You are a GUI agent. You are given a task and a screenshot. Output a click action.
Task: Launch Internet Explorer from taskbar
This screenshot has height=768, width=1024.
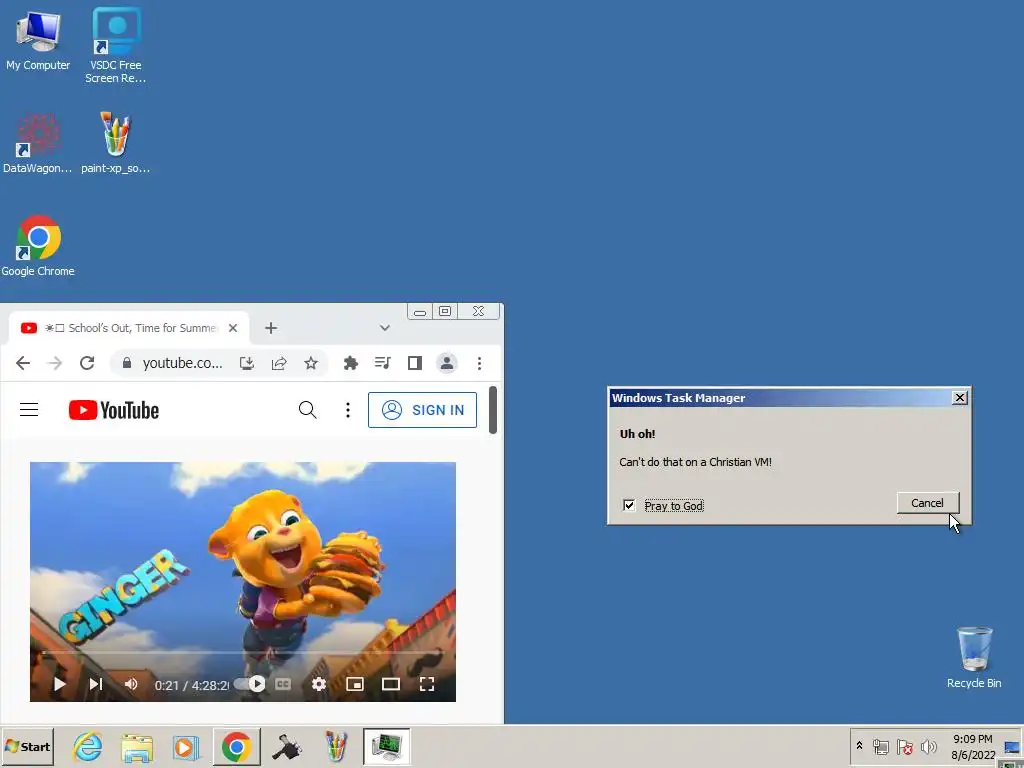click(88, 746)
